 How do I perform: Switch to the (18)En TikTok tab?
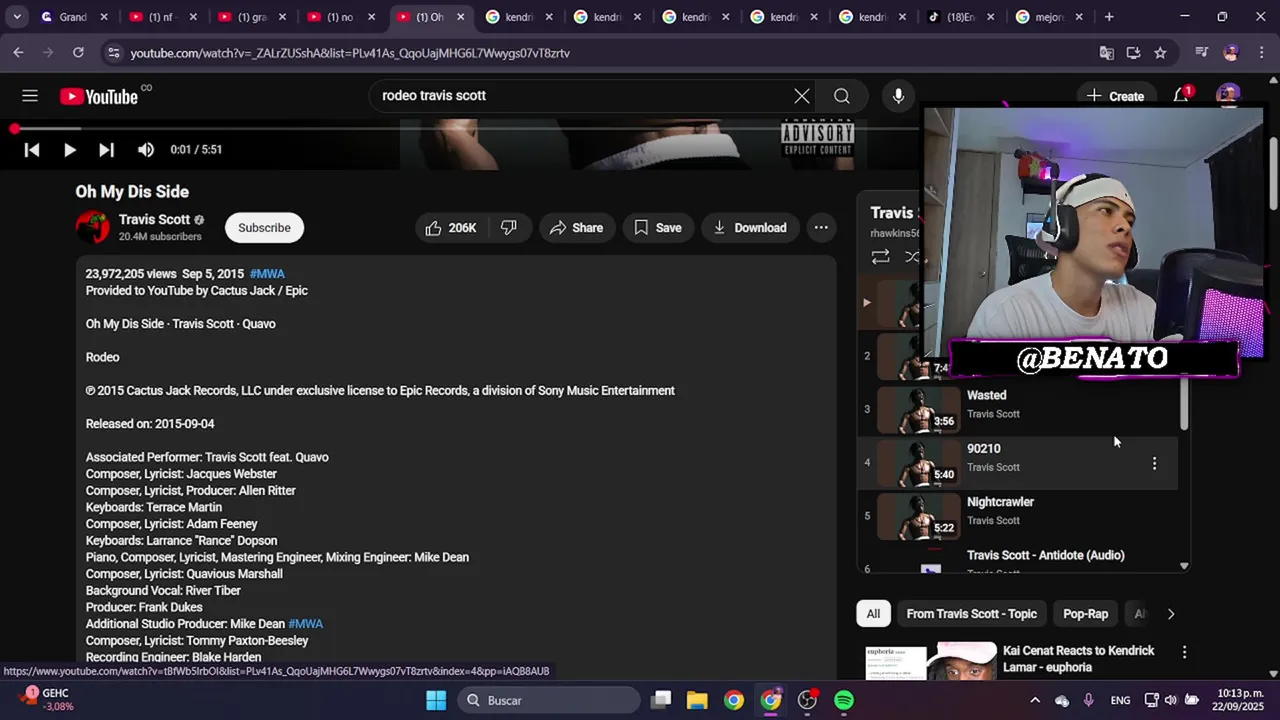961,17
